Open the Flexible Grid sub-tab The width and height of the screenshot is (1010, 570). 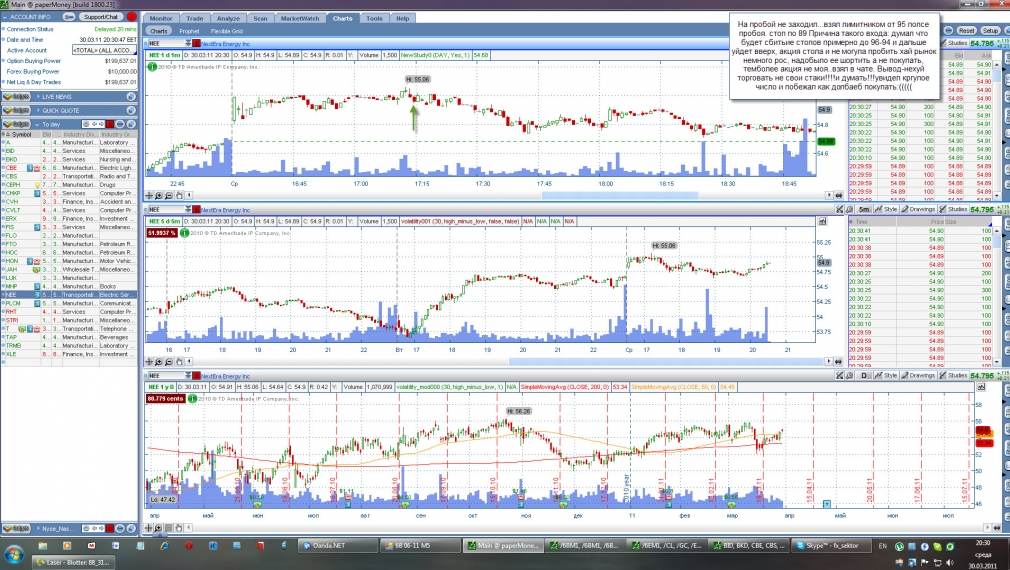[227, 31]
